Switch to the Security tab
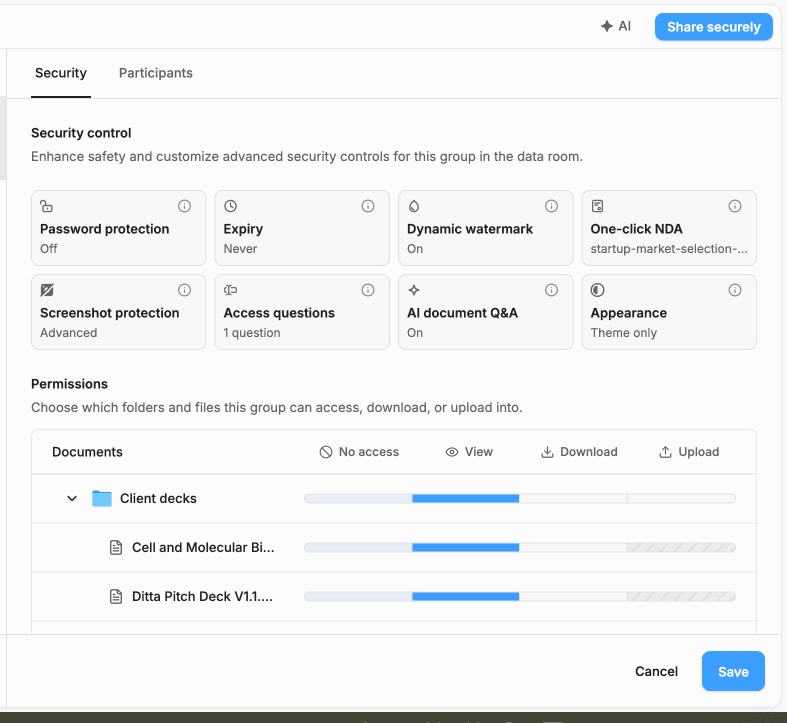The height and width of the screenshot is (723, 787). (61, 73)
